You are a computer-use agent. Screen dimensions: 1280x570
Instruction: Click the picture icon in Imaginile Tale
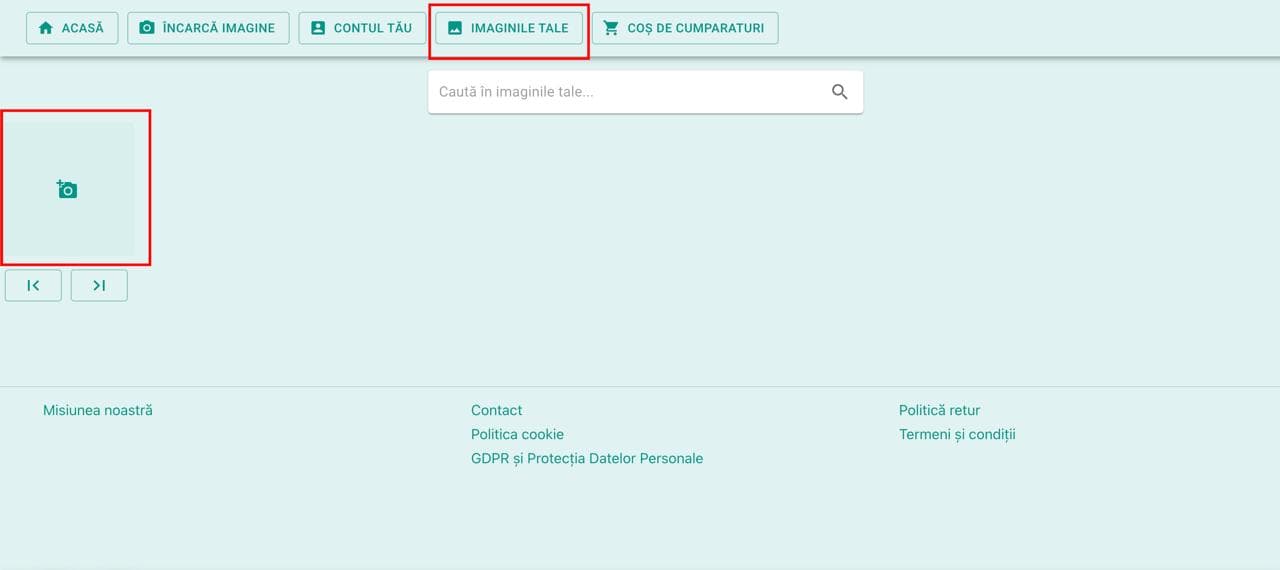pyautogui.click(x=455, y=28)
